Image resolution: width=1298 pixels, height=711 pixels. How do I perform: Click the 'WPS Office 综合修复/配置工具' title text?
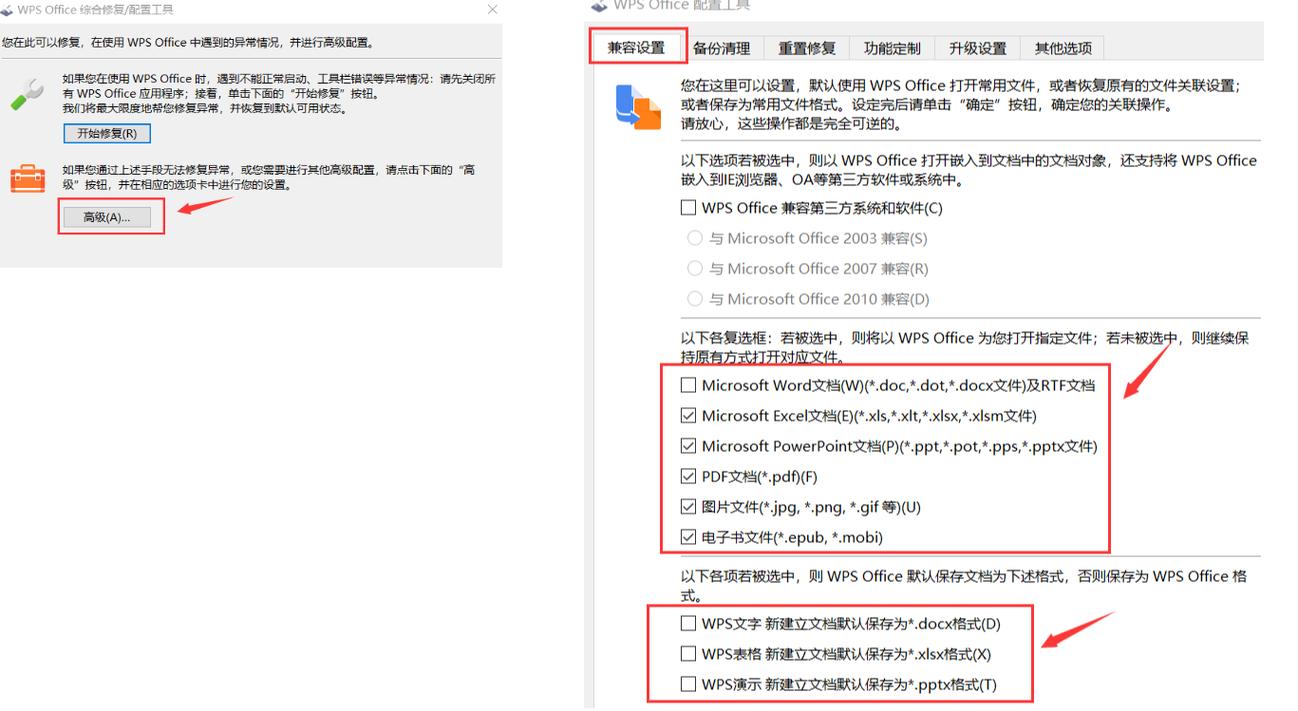(96, 10)
